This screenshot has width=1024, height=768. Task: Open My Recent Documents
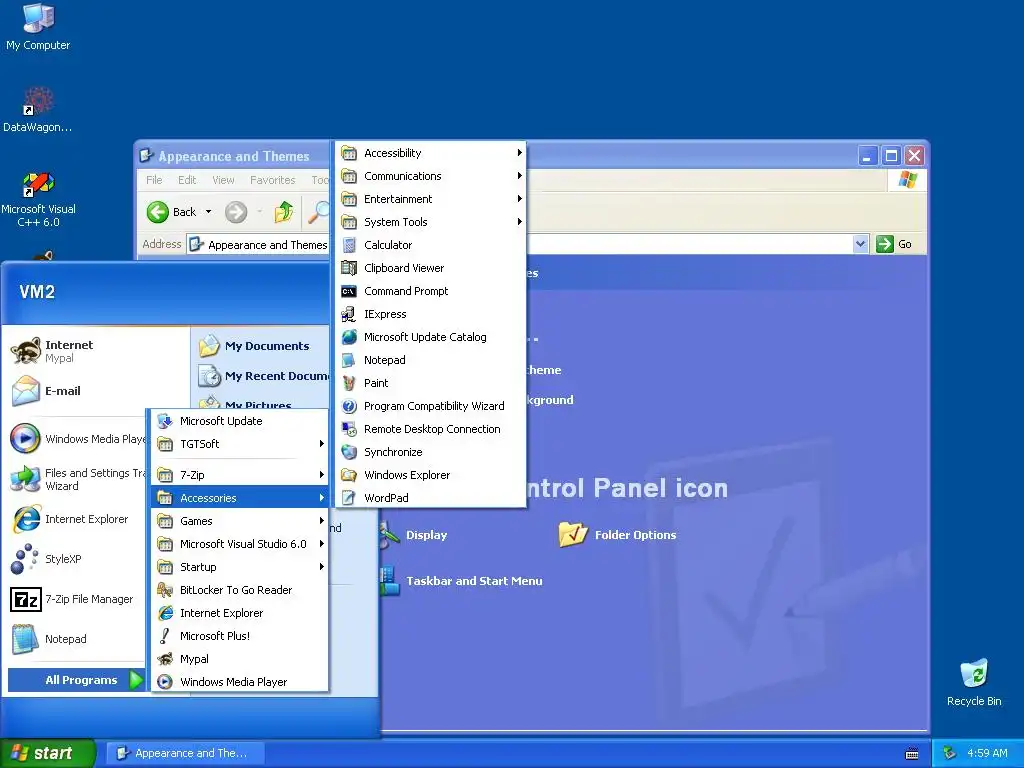(264, 376)
